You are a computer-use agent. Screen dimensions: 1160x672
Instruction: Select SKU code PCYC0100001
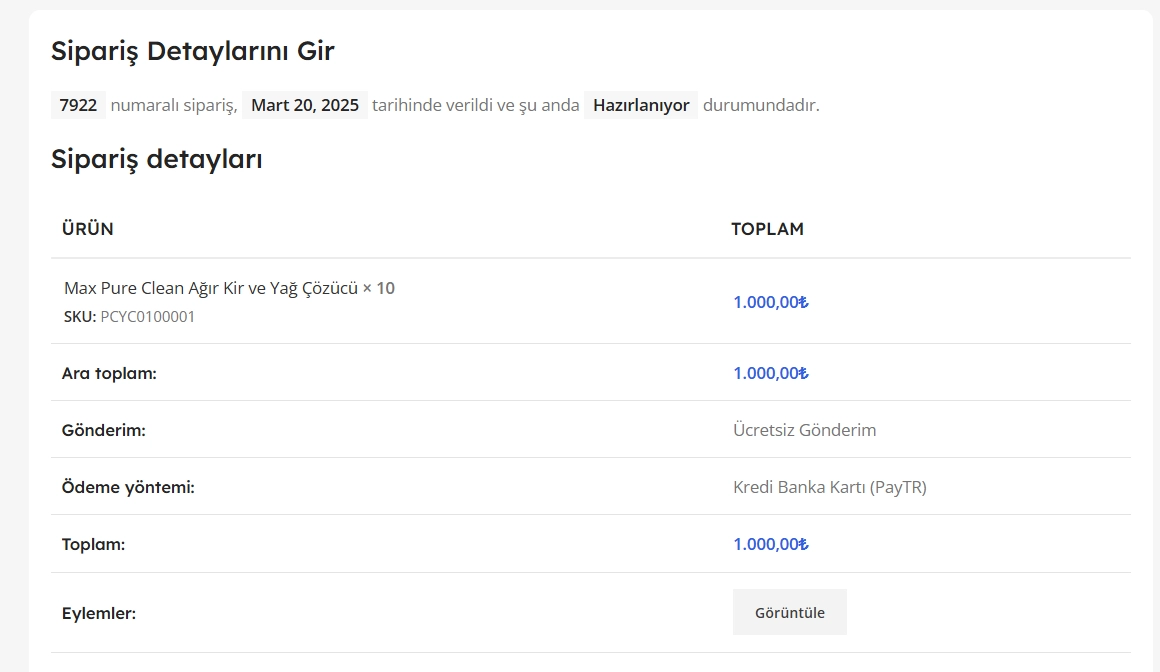(x=148, y=317)
